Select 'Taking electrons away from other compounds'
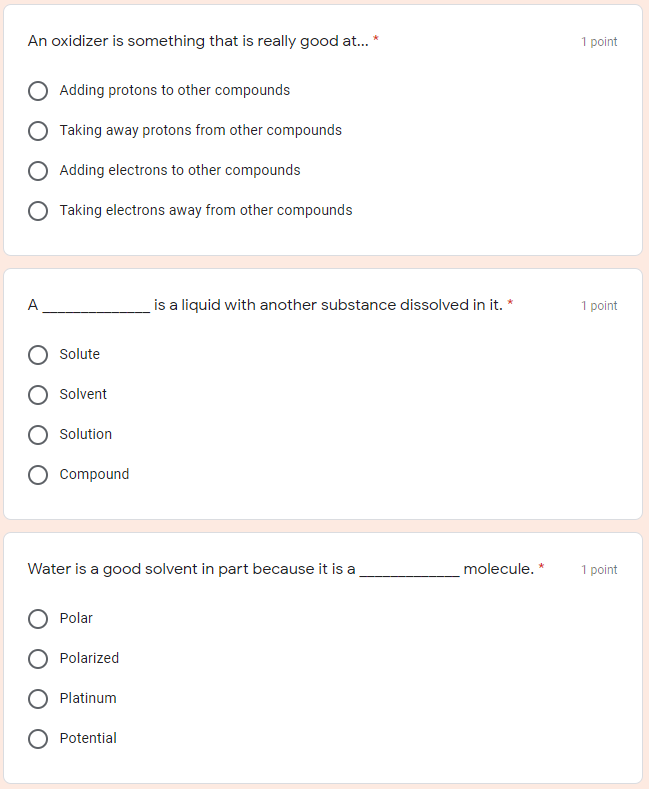 tap(38, 211)
